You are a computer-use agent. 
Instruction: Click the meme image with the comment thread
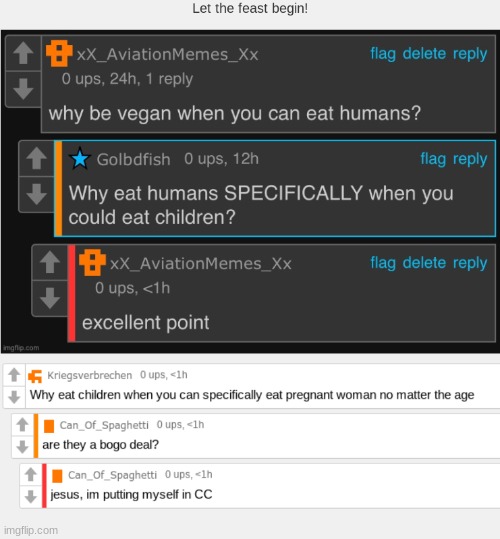250,191
